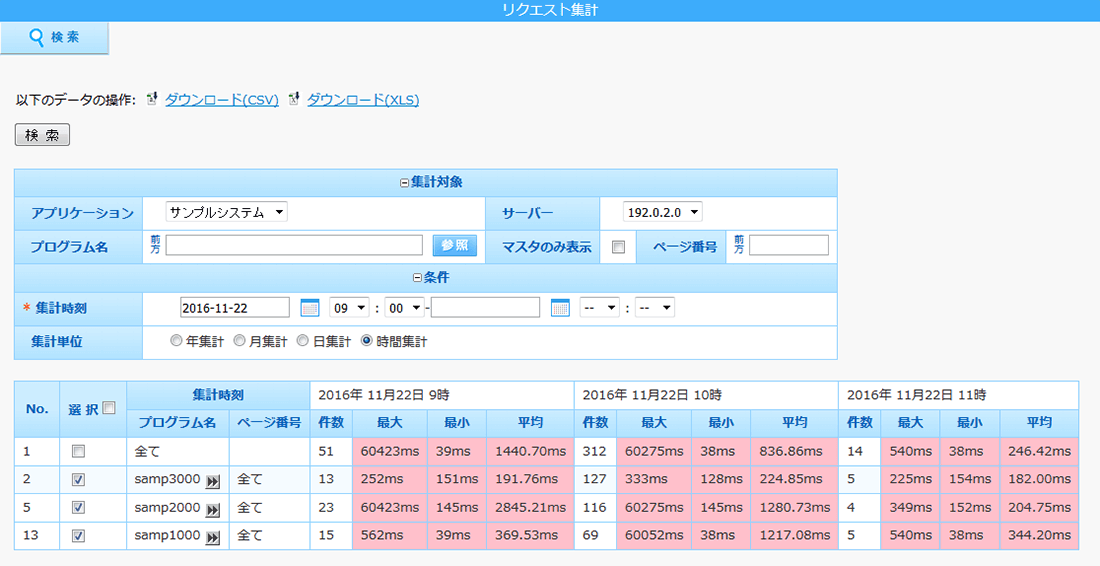Click the プログラム名 input field
This screenshot has width=1100, height=566.
coord(294,245)
